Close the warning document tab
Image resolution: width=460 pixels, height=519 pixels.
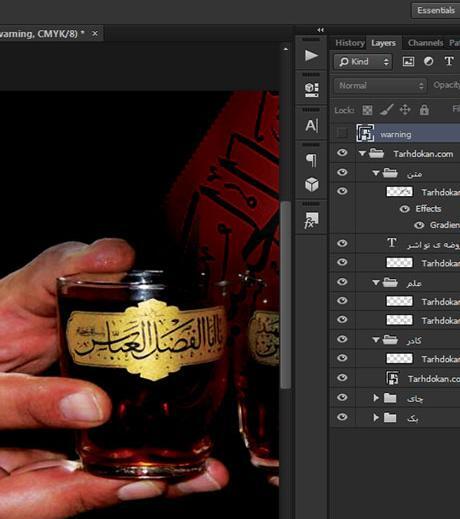pyautogui.click(x=95, y=33)
